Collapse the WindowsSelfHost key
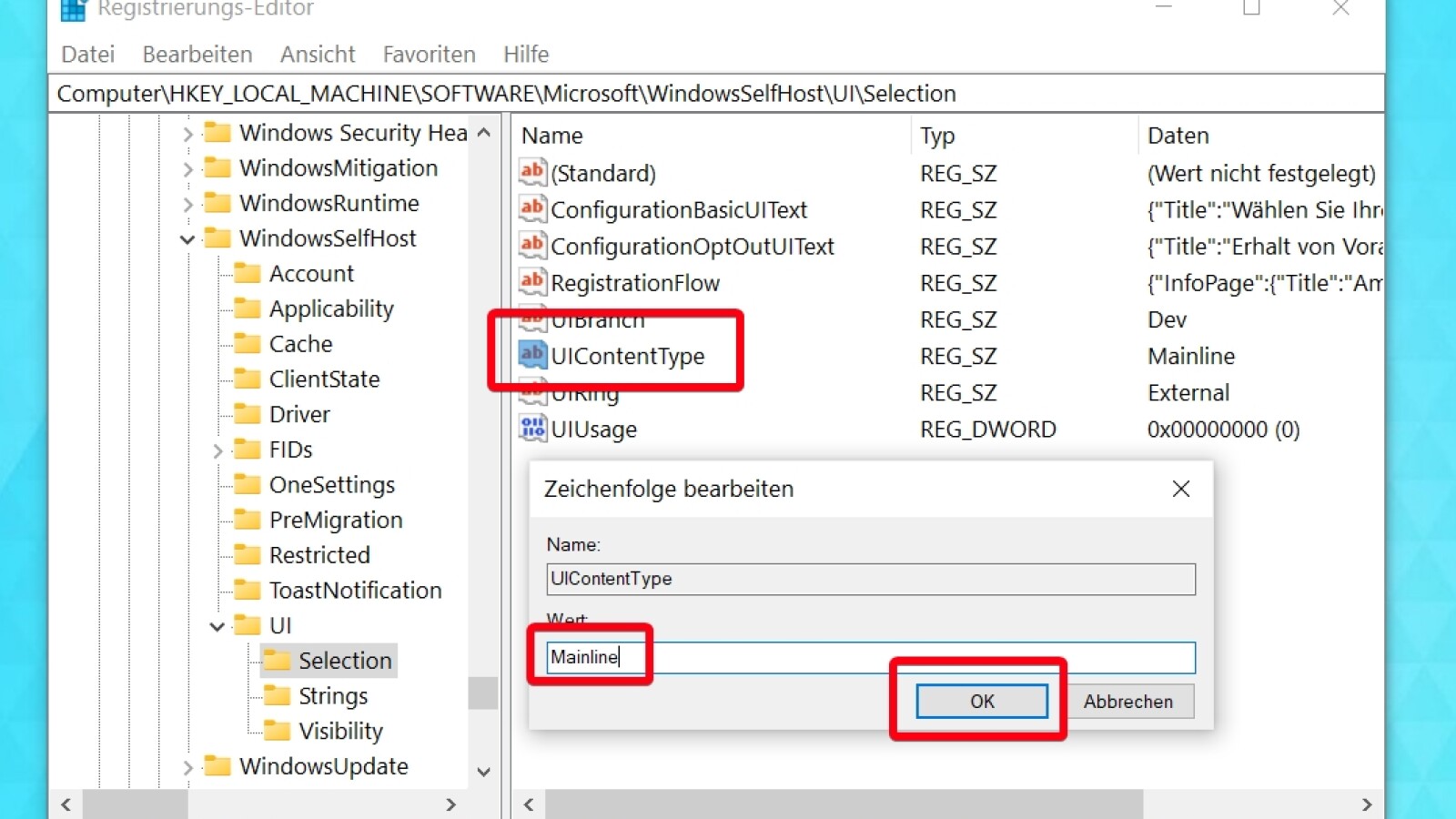The width and height of the screenshot is (1456, 819). coord(187,239)
